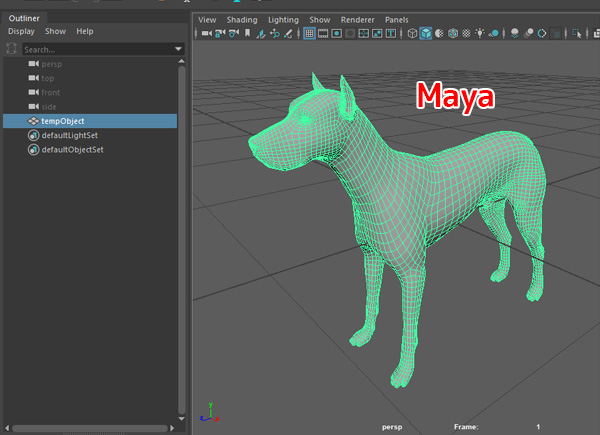600x435 pixels.
Task: Toggle textured display checker icon
Action: tap(466, 33)
